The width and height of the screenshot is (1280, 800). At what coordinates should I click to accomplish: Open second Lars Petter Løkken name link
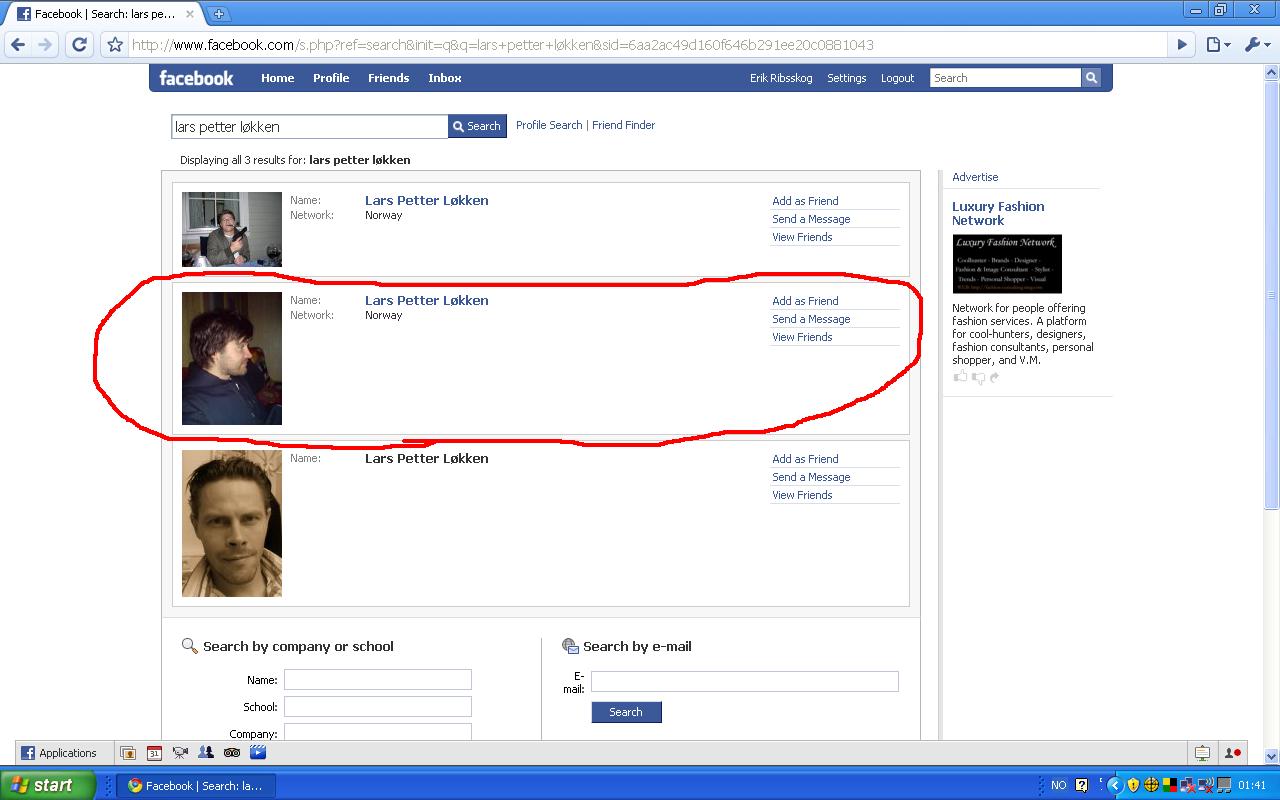pos(427,300)
